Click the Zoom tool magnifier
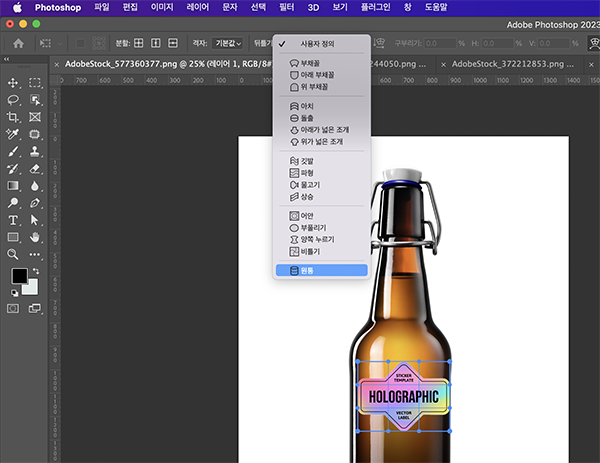The height and width of the screenshot is (463, 600). point(14,254)
